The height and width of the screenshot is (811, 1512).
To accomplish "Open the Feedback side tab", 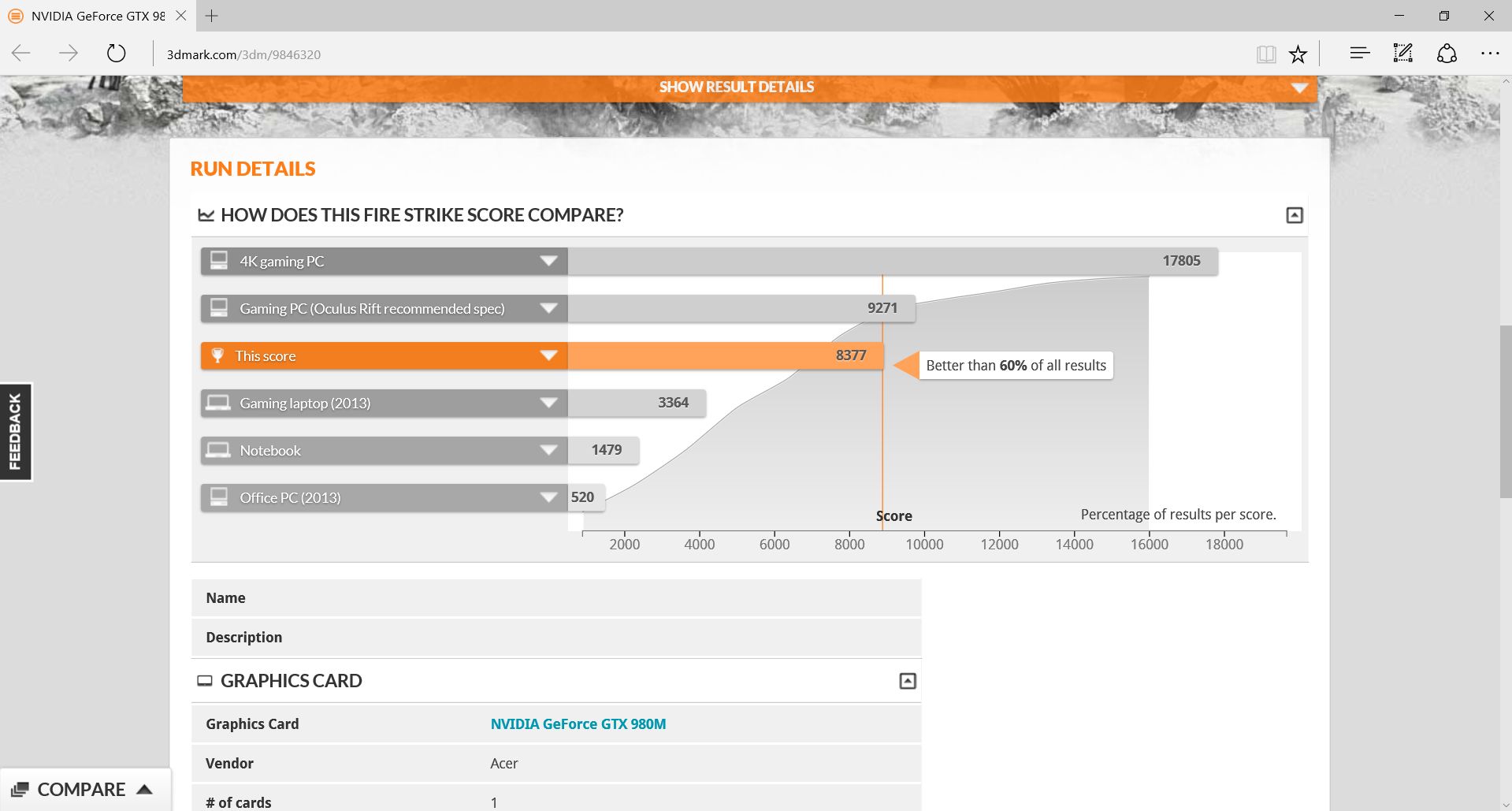I will (15, 432).
